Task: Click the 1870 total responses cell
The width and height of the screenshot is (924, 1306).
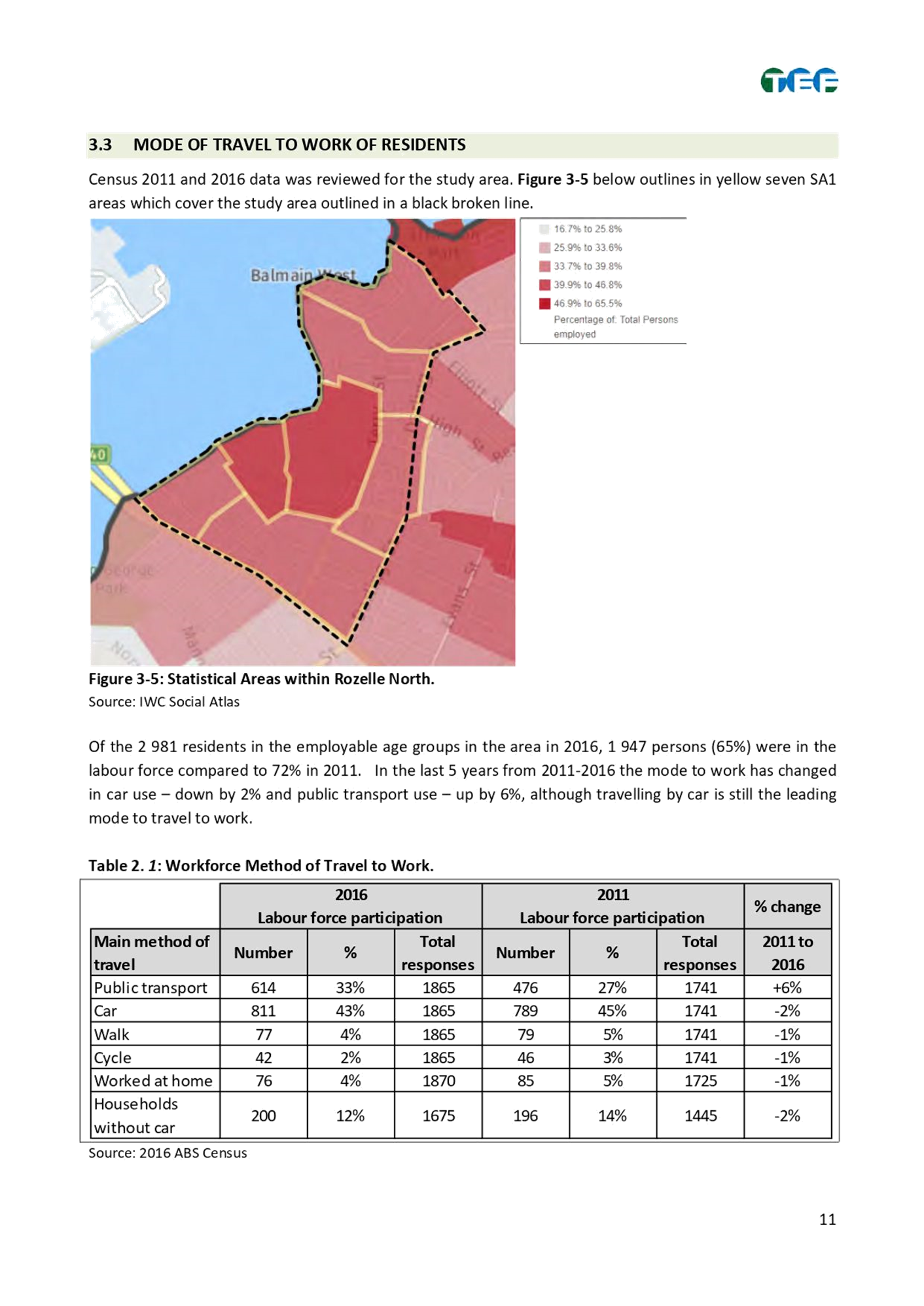Action: coord(438,1081)
